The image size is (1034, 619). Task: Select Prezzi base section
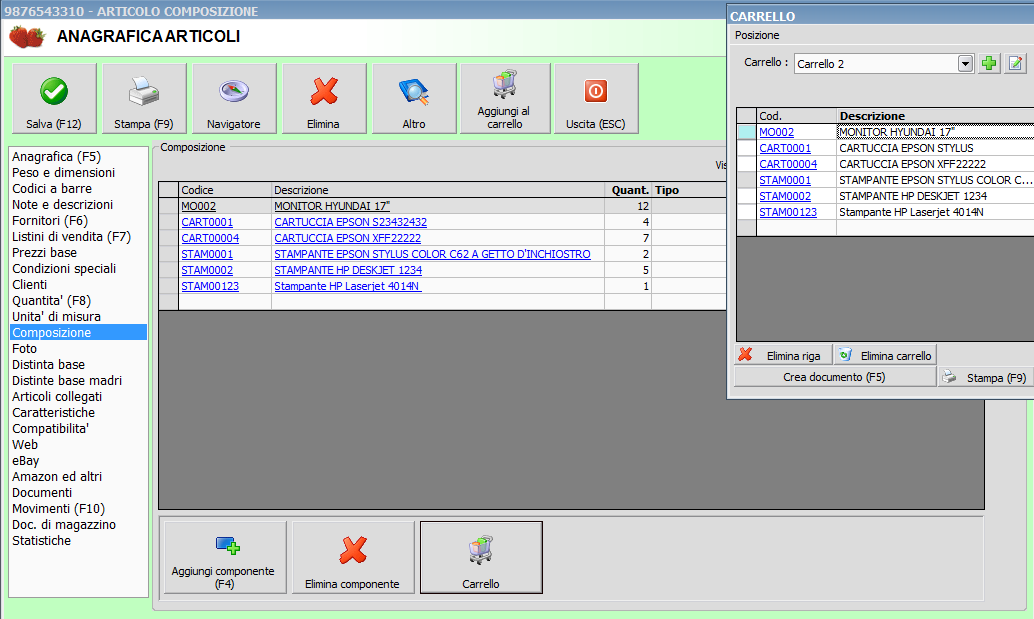(44, 252)
